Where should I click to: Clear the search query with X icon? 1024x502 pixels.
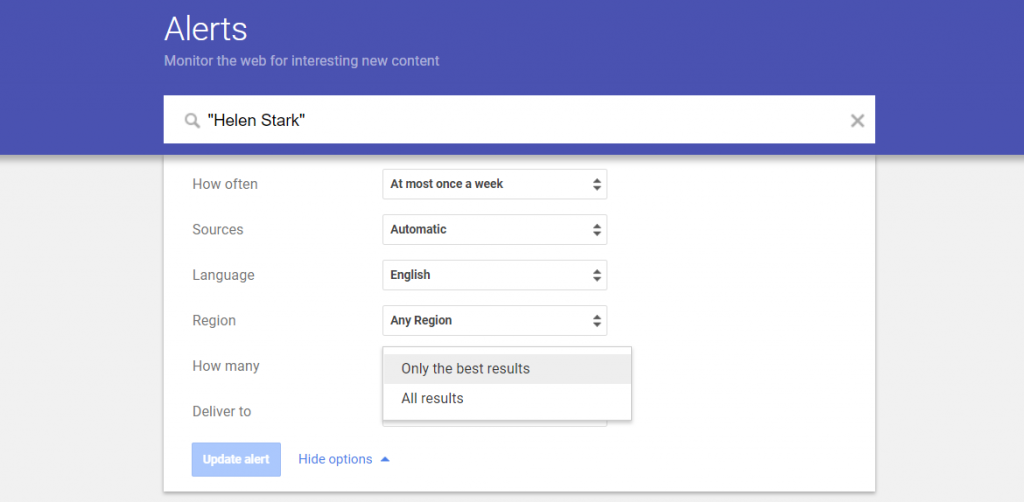coord(857,120)
